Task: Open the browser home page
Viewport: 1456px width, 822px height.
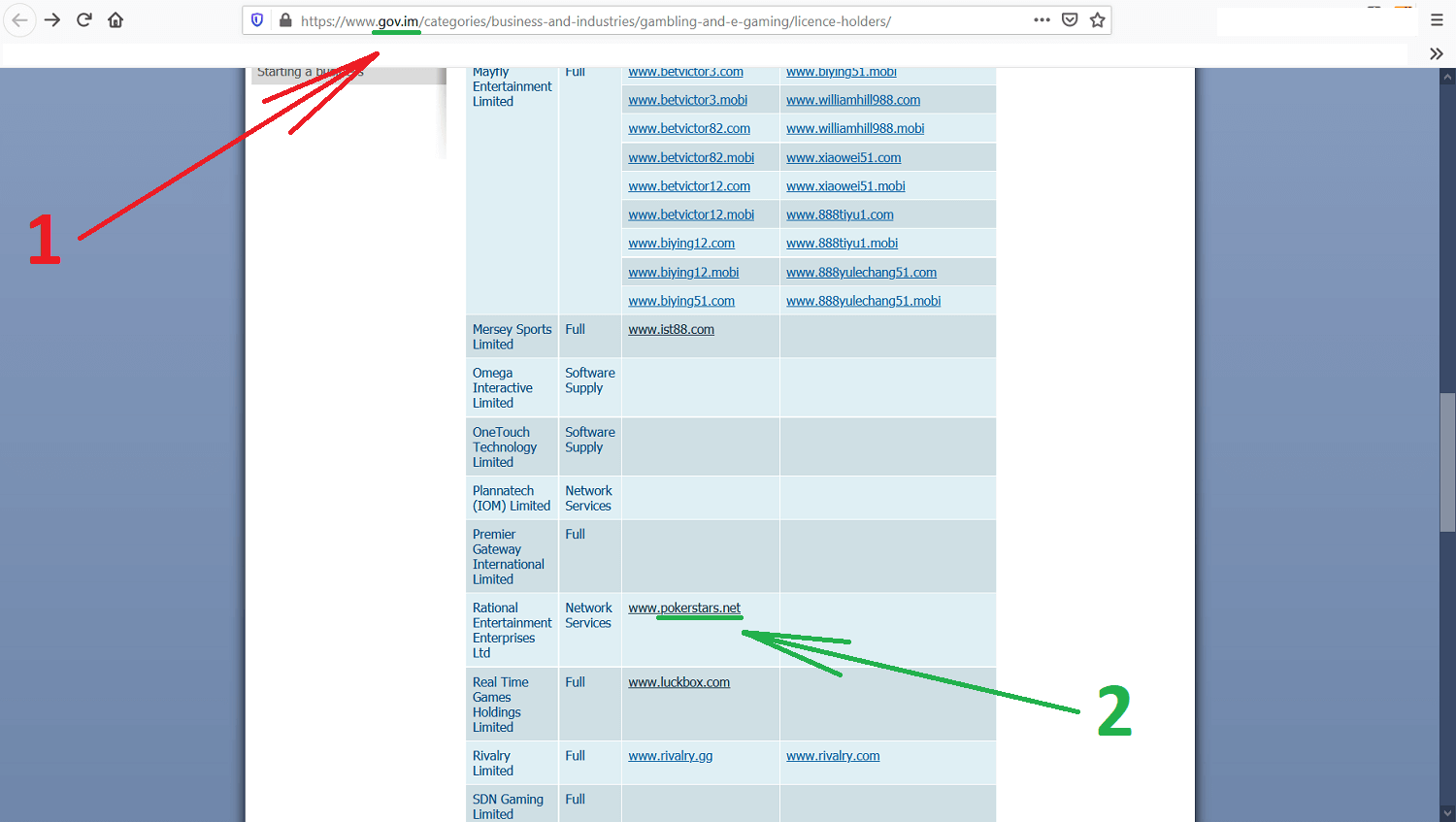Action: tap(116, 20)
